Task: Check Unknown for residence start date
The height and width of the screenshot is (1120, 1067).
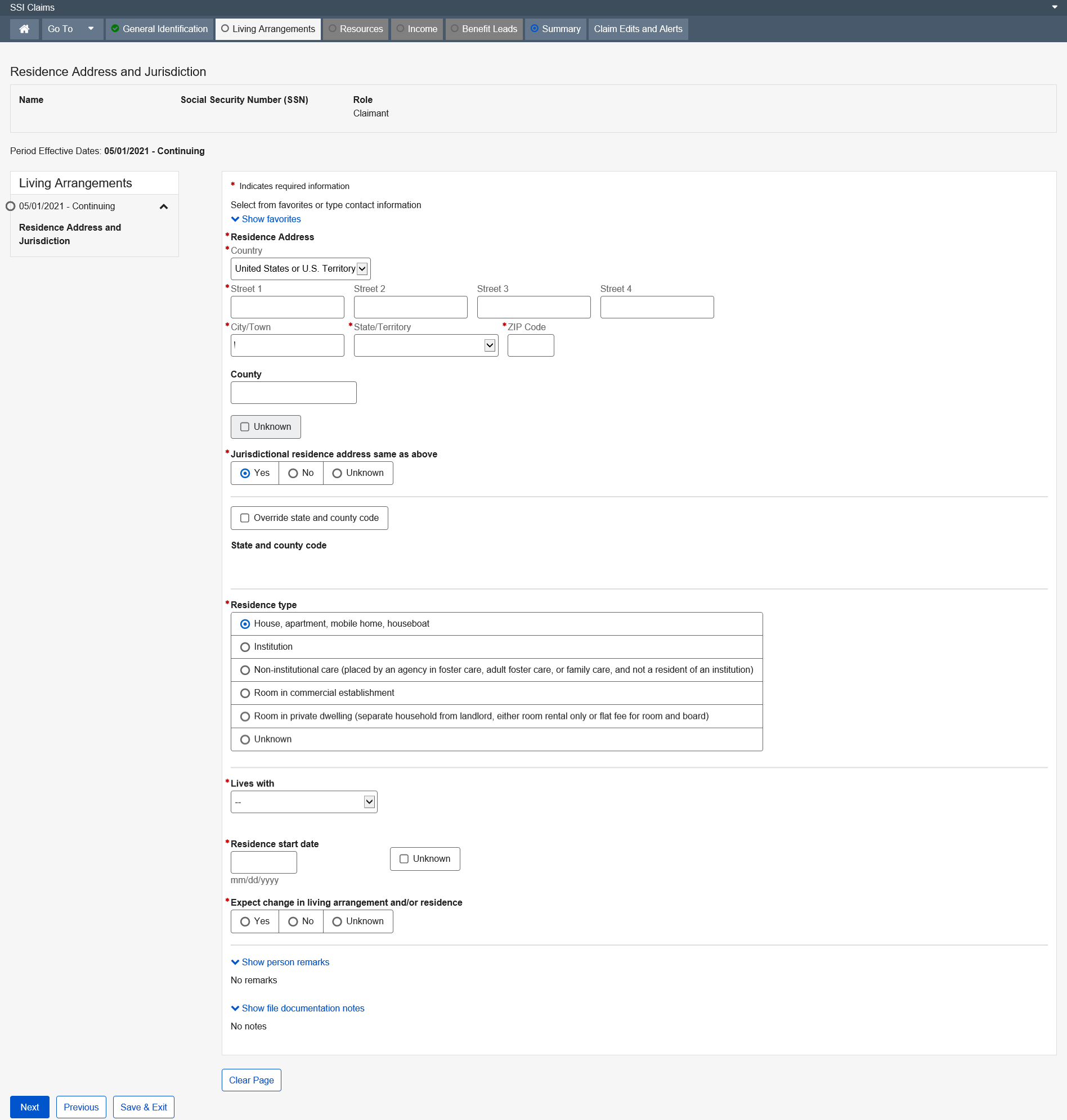Action: (x=404, y=859)
